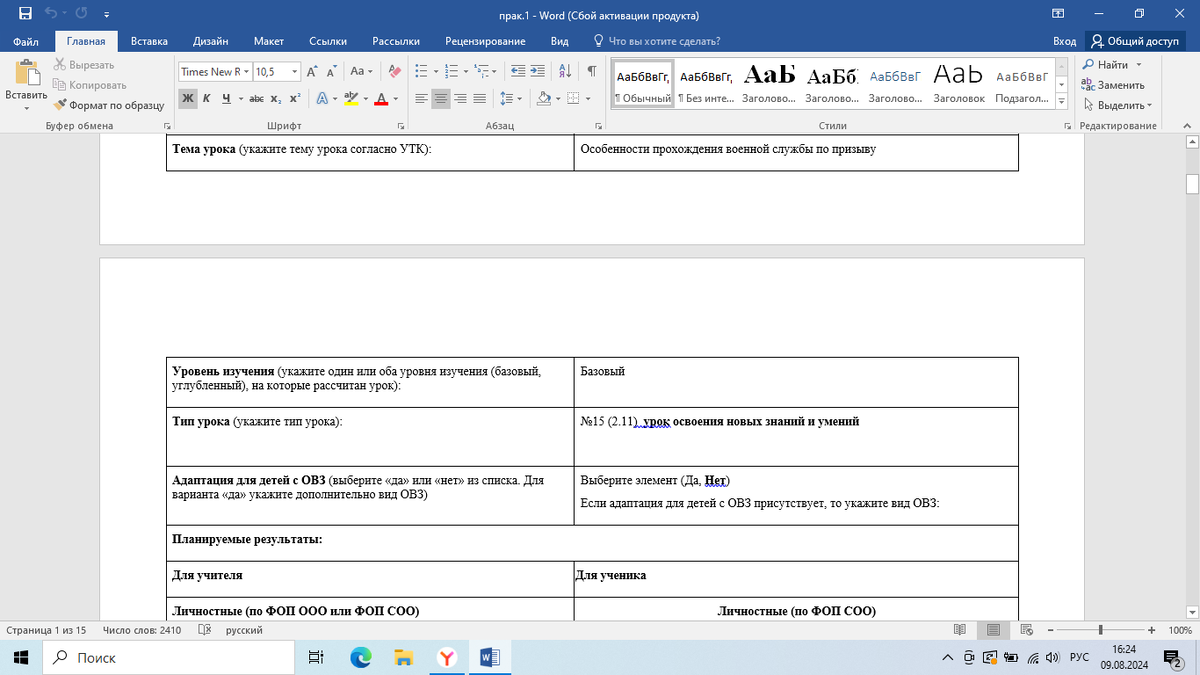Decrease paragraph indent
The image size is (1200, 675).
517,72
